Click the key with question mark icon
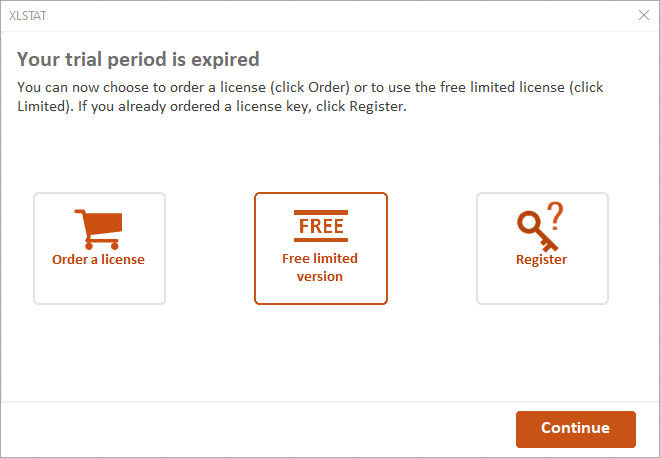The width and height of the screenshot is (660, 458). tap(541, 227)
